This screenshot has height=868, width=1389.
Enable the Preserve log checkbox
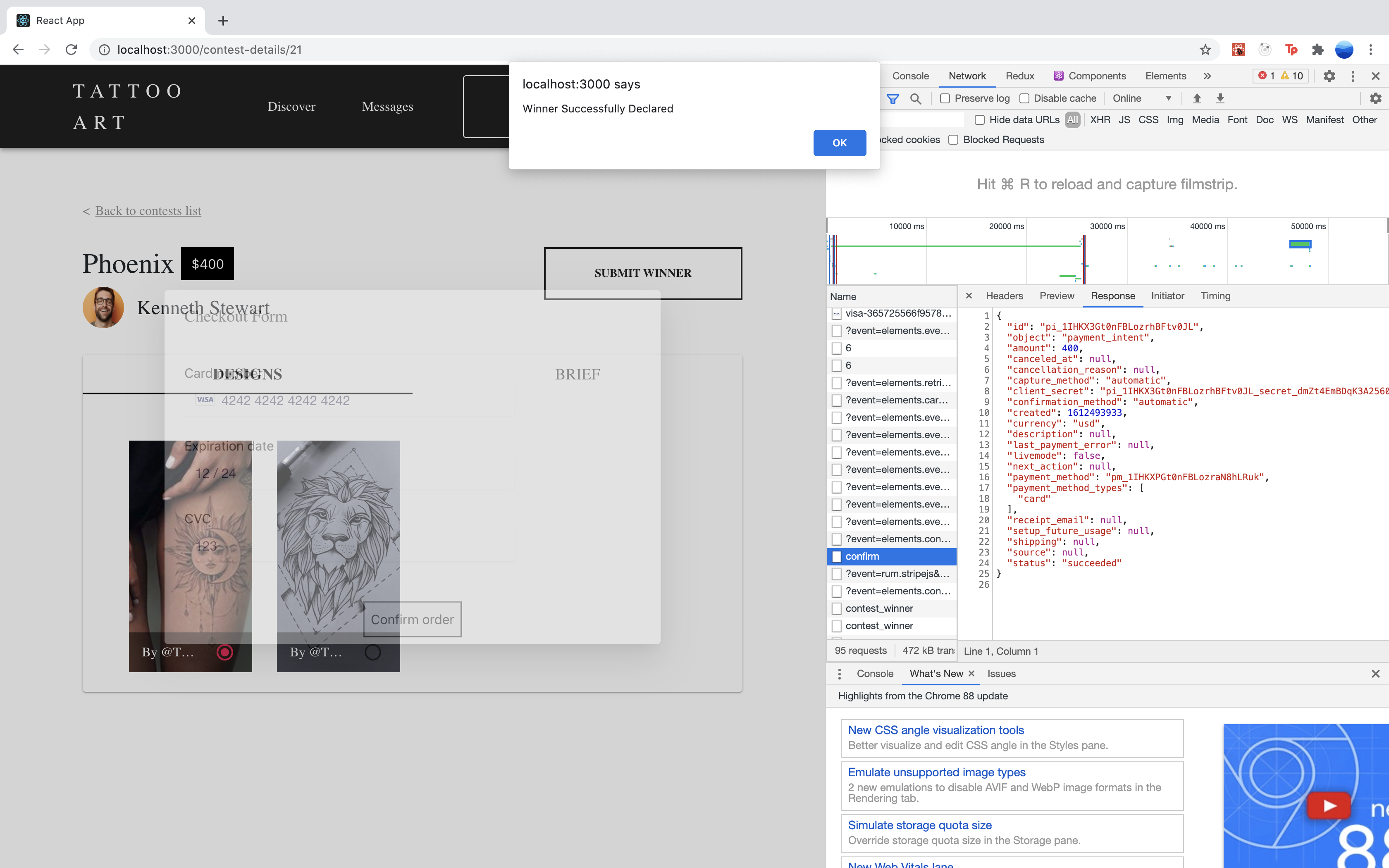point(945,99)
